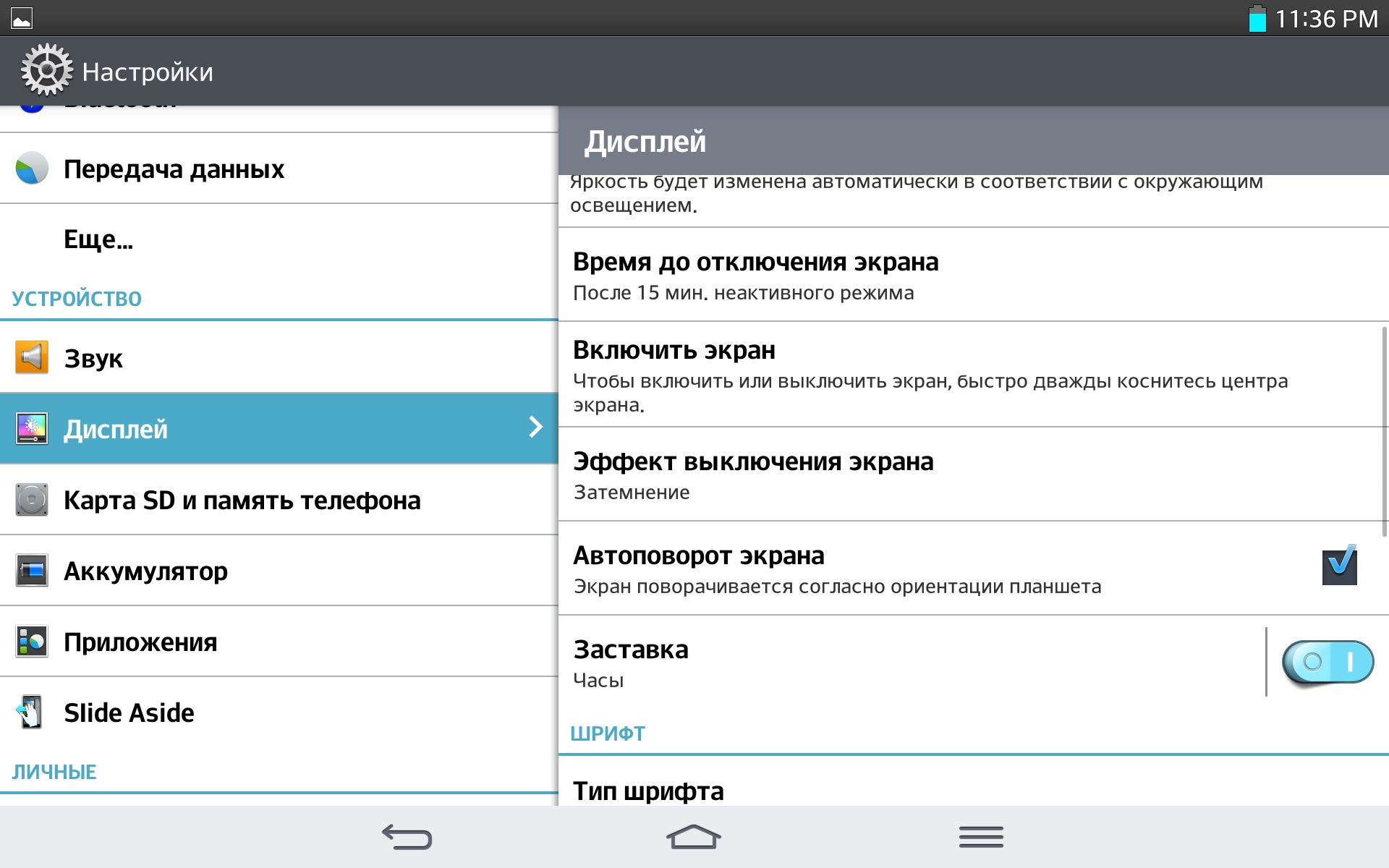Click the SD card storage disk icon
The width and height of the screenshot is (1389, 868).
[x=32, y=500]
